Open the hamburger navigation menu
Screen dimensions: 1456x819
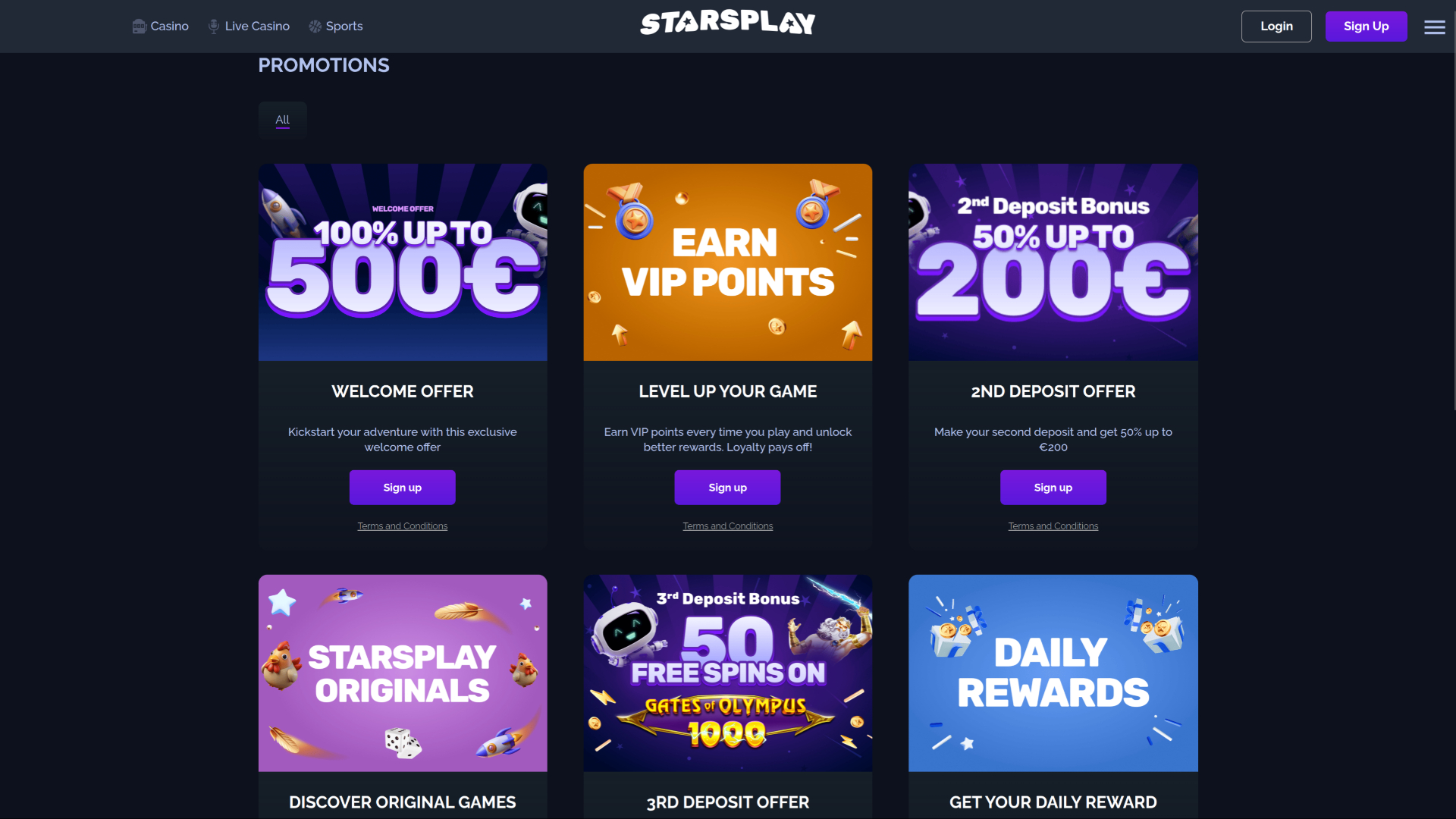point(1435,27)
